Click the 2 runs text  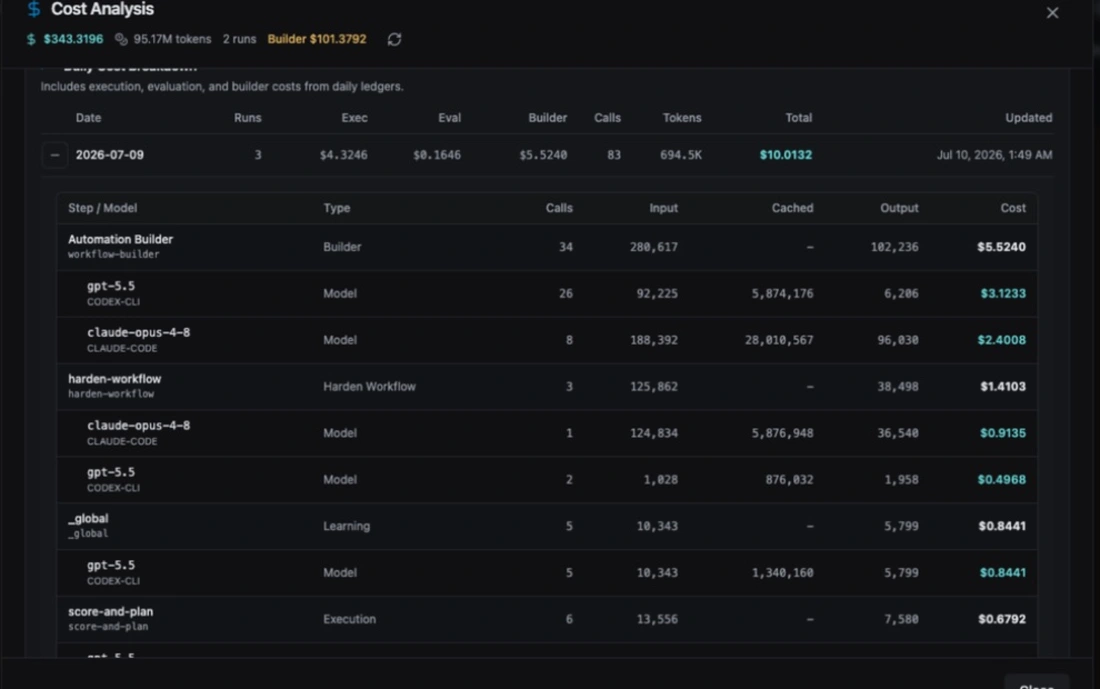click(x=239, y=39)
